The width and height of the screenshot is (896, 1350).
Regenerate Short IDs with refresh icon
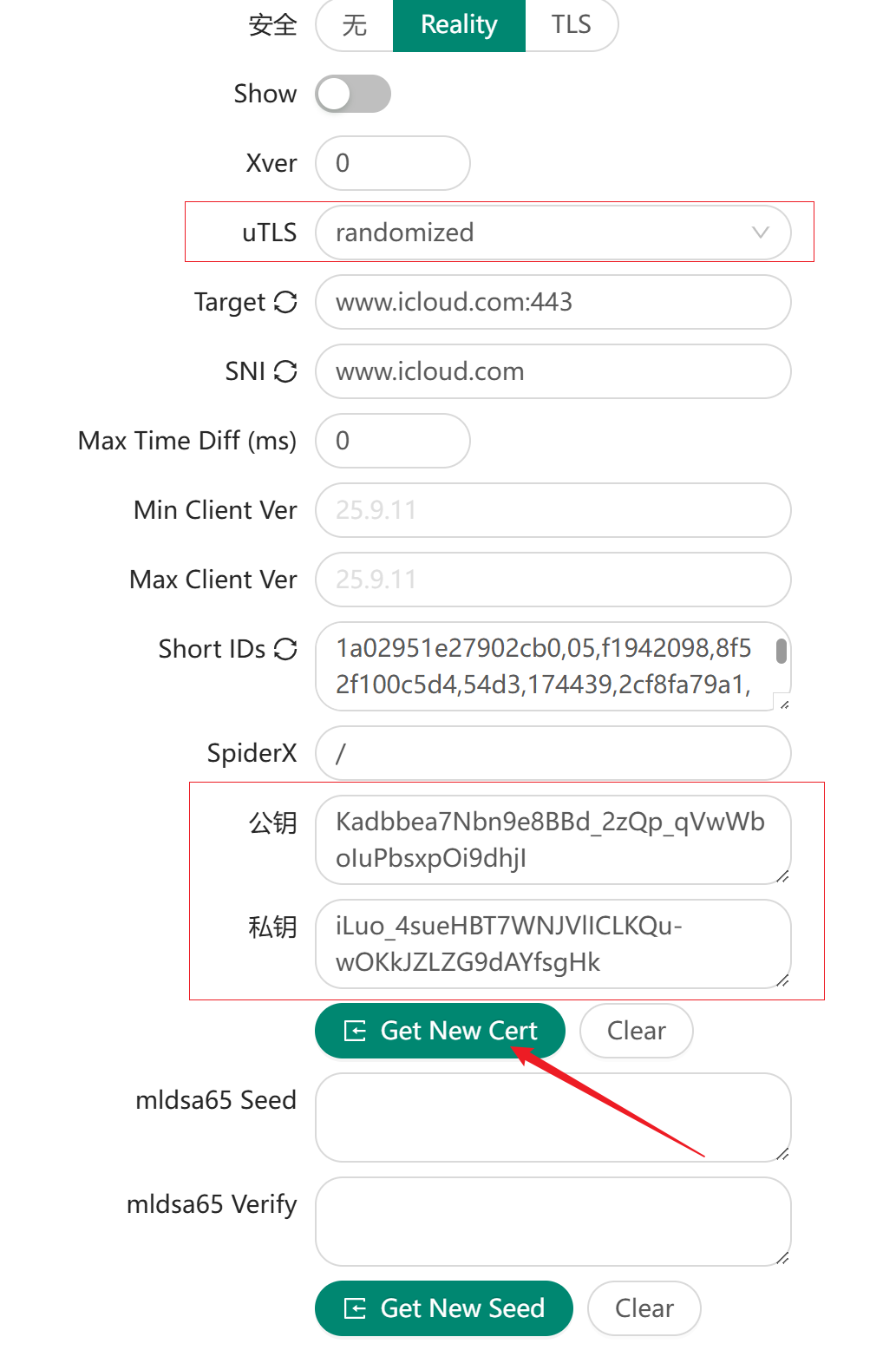(285, 649)
